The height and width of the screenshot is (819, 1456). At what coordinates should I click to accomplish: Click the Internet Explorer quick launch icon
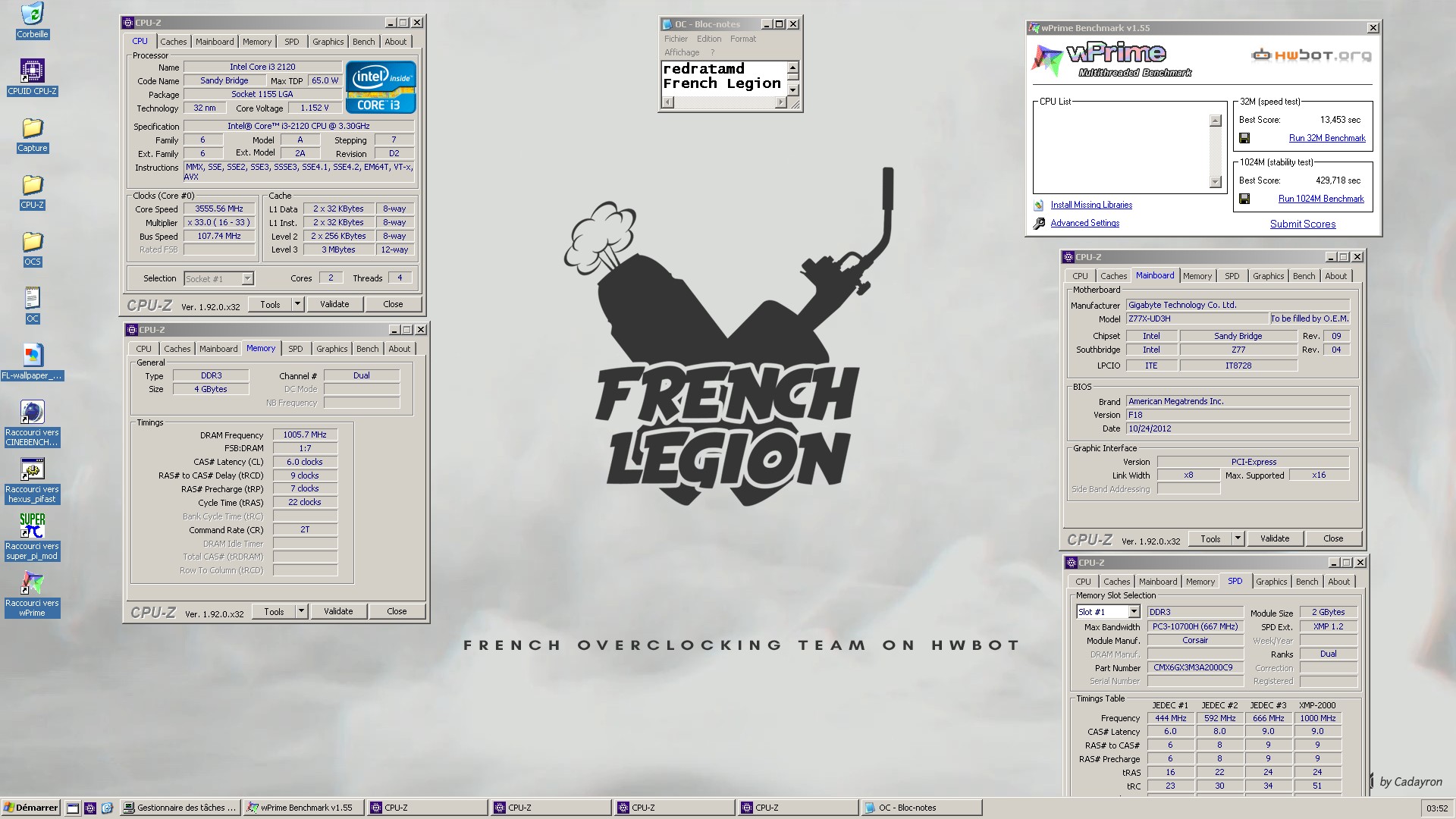click(x=107, y=808)
